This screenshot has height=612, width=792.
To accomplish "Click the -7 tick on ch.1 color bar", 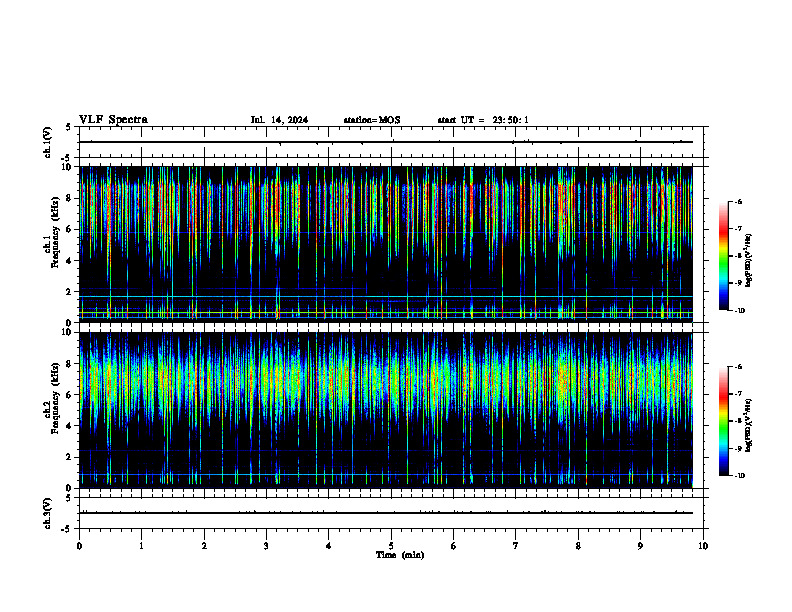I will point(738,229).
